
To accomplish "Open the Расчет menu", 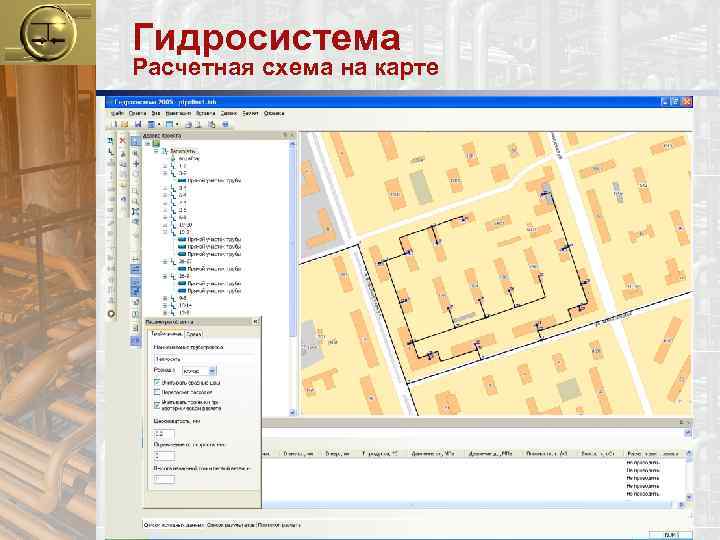I will tap(250, 113).
